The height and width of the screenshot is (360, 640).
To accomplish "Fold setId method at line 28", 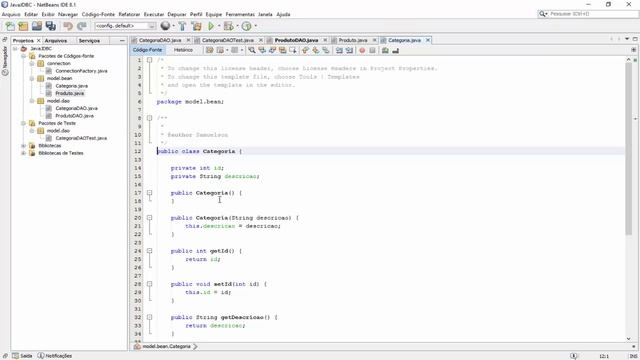I will (149, 284).
